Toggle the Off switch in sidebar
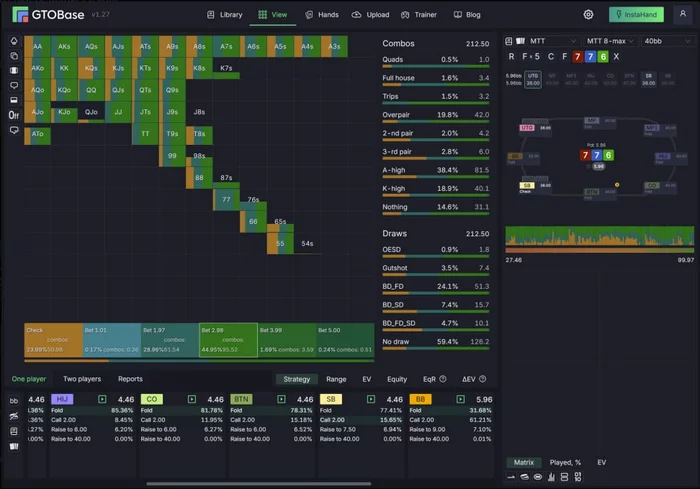This screenshot has width=700, height=489. pyautogui.click(x=14, y=115)
